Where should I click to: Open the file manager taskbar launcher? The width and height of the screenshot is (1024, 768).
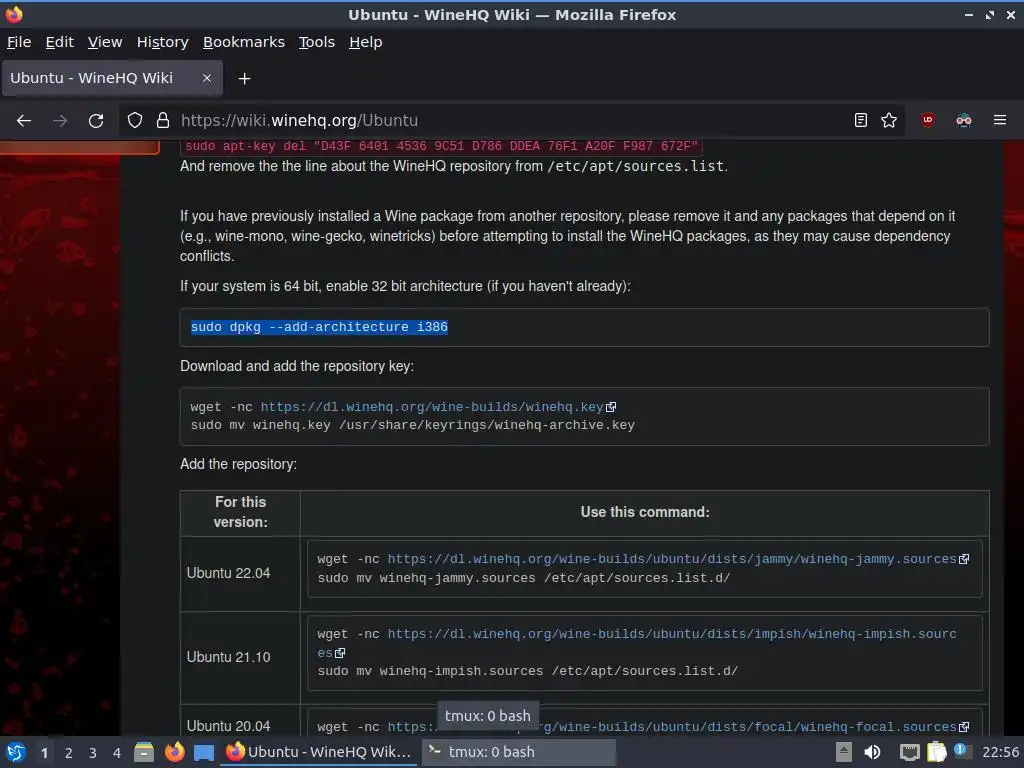[144, 752]
